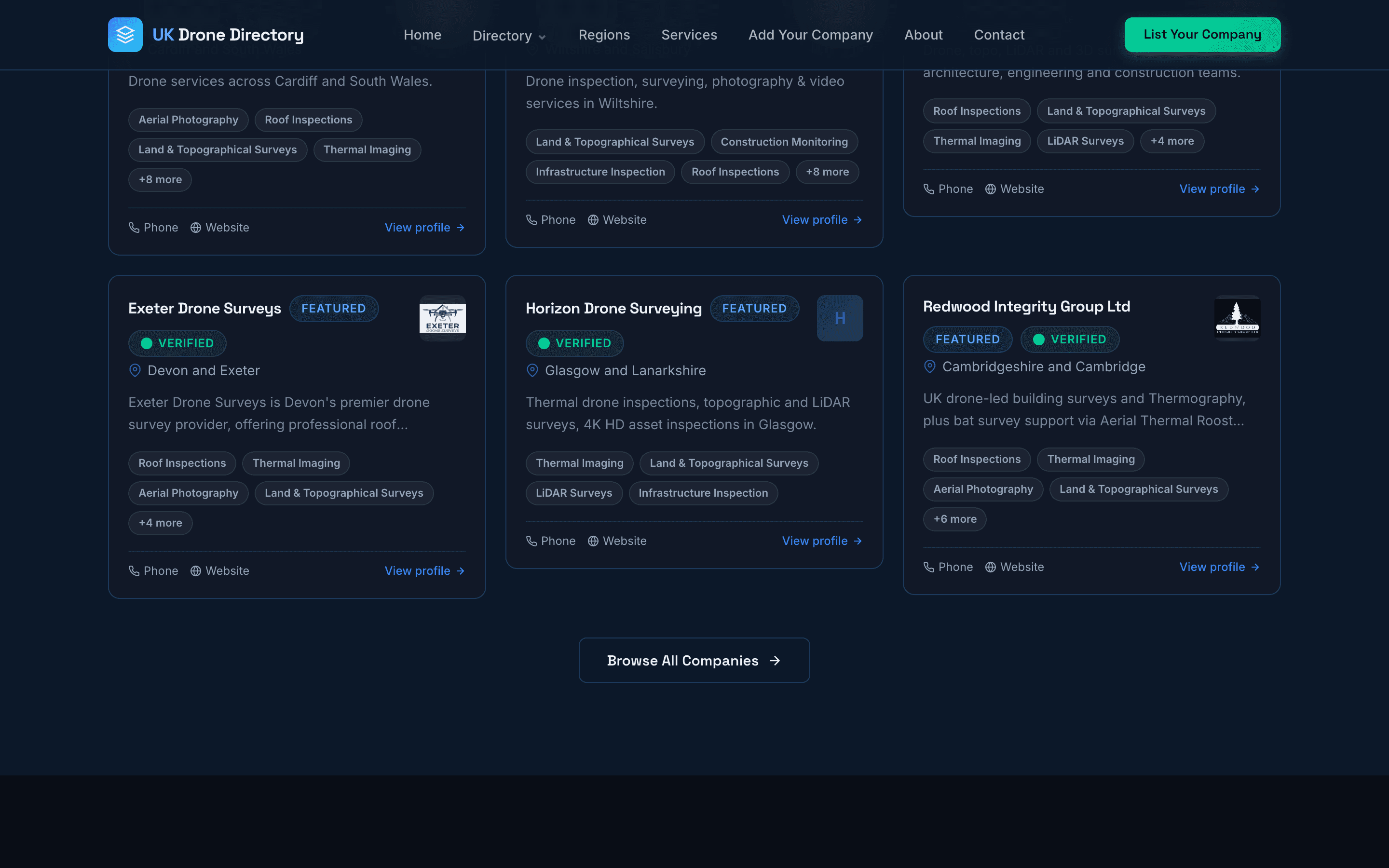
Task: Click the Horizon Drone Surveying H avatar
Action: point(840,318)
